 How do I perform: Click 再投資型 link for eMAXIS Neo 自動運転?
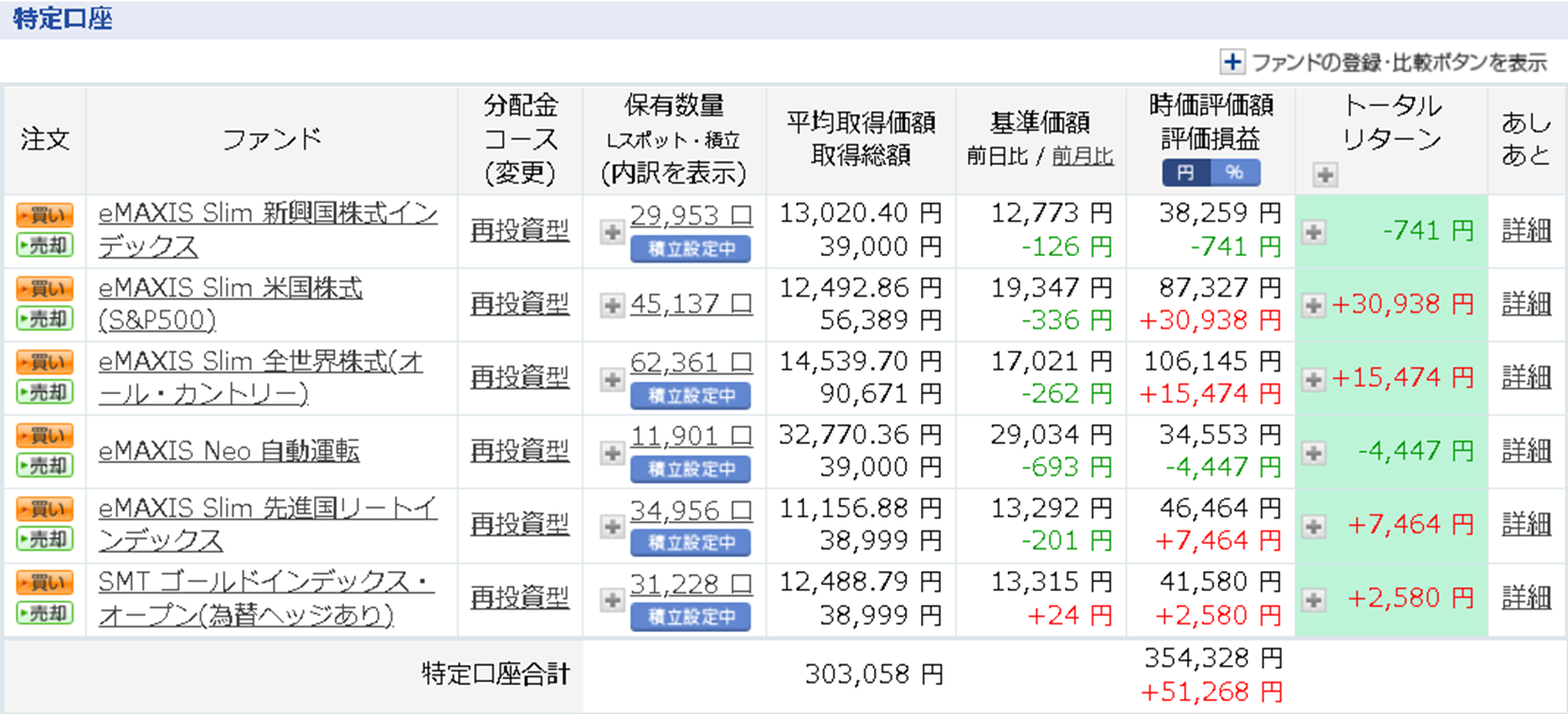(519, 452)
